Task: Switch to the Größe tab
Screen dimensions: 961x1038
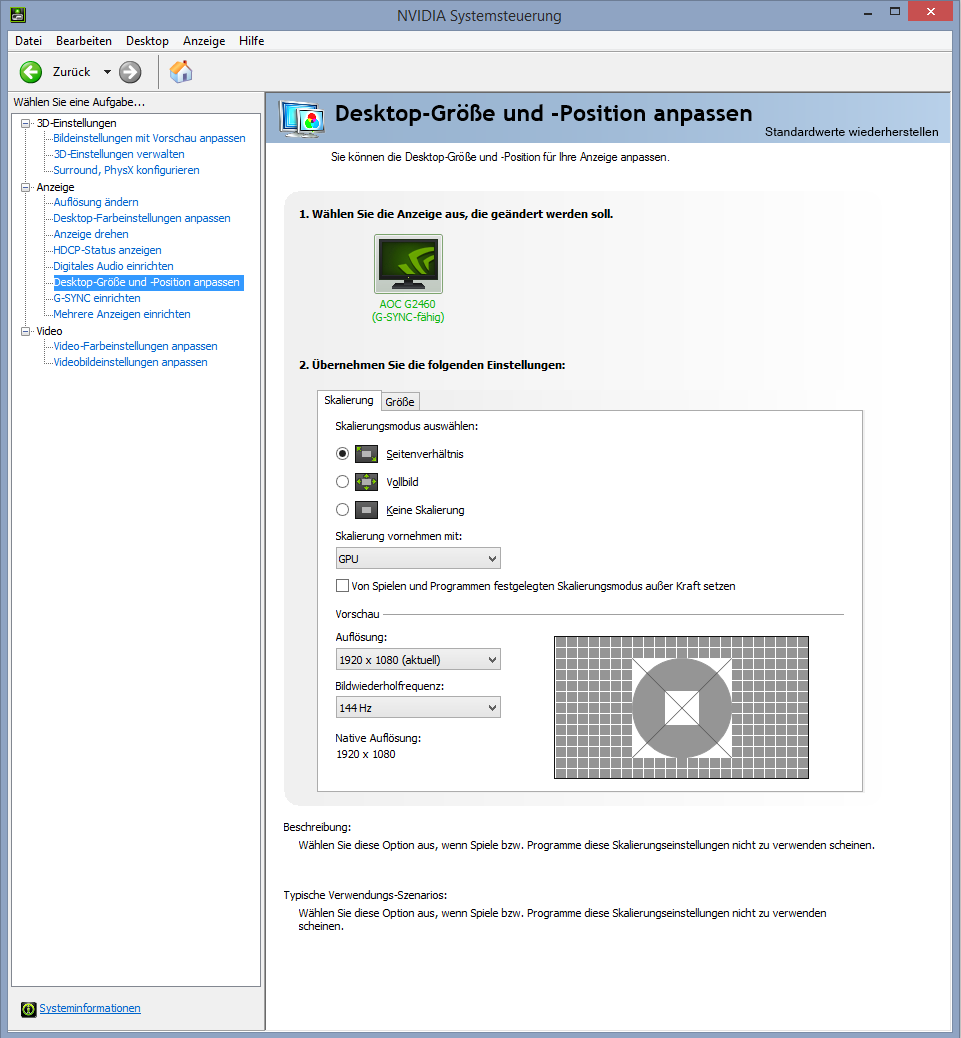Action: (400, 402)
